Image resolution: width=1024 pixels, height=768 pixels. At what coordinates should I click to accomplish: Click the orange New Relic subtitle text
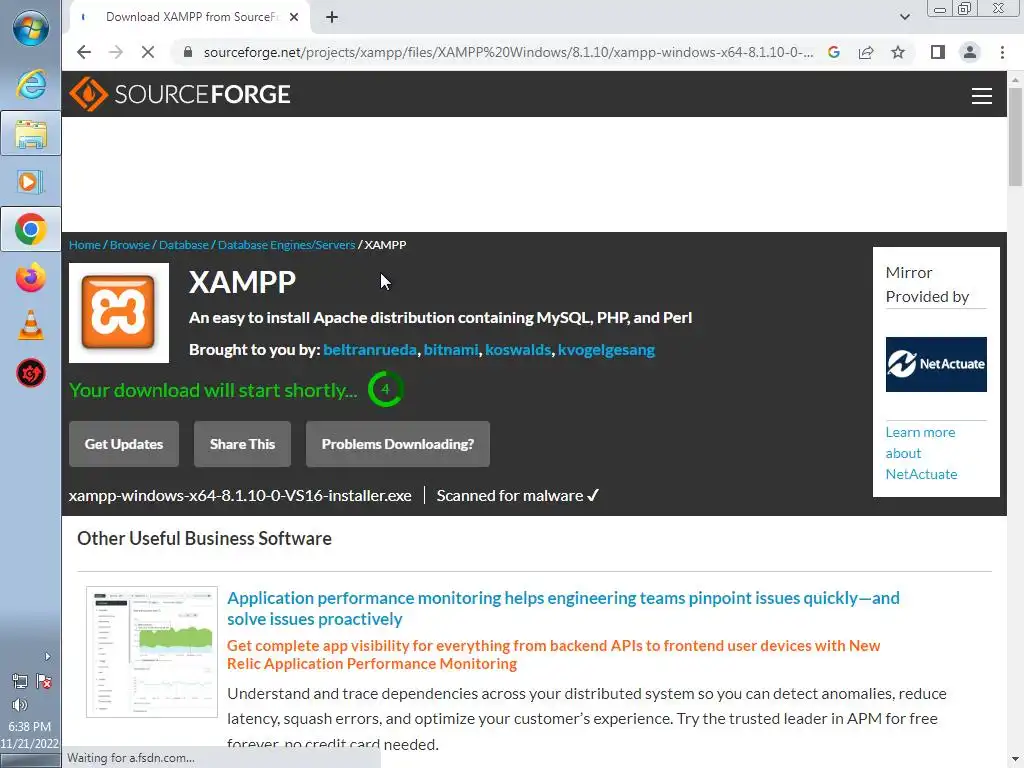pos(553,654)
